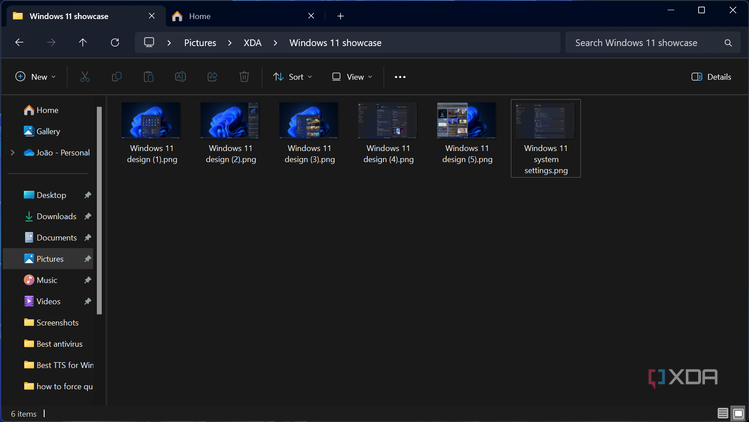749x422 pixels.
Task: Open the View dropdown
Action: pyautogui.click(x=352, y=77)
